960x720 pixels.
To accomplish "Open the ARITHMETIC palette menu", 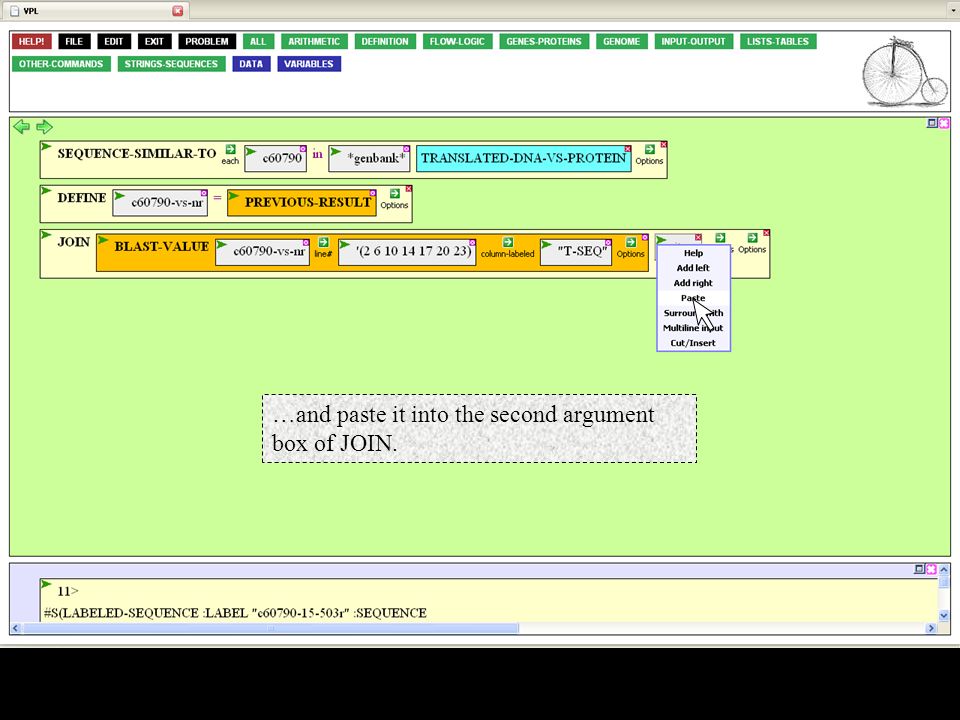I will tap(314, 42).
